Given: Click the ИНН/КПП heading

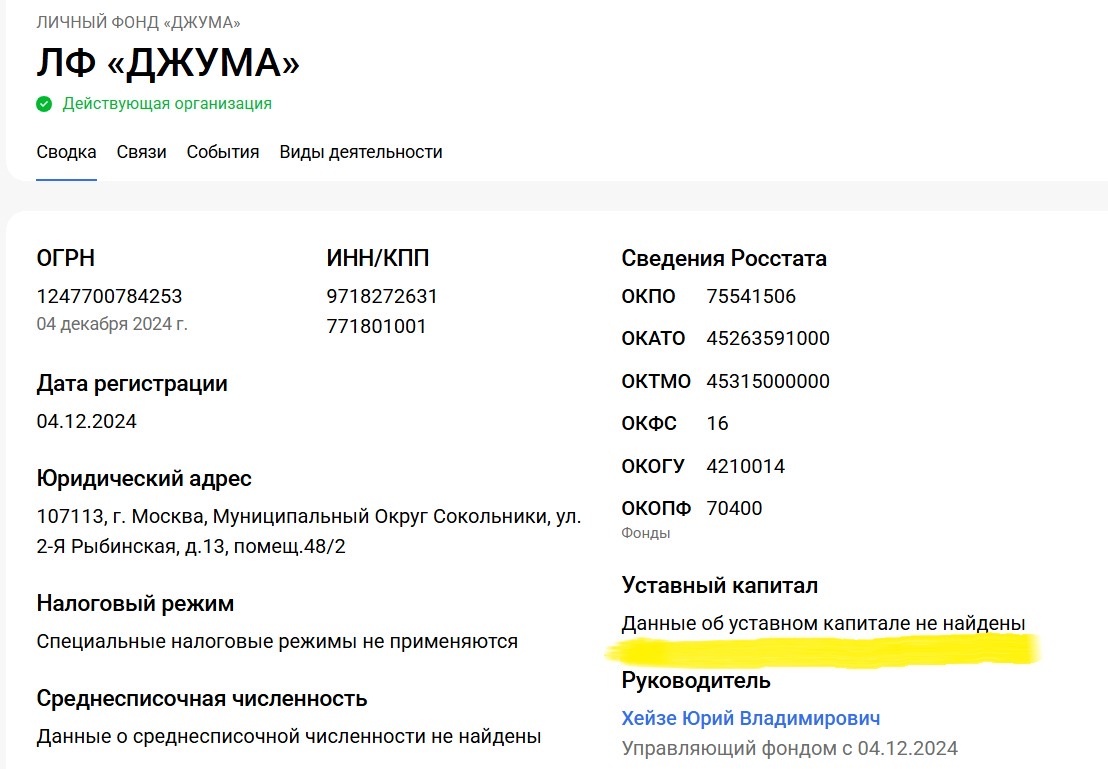Looking at the screenshot, I should point(378,259).
